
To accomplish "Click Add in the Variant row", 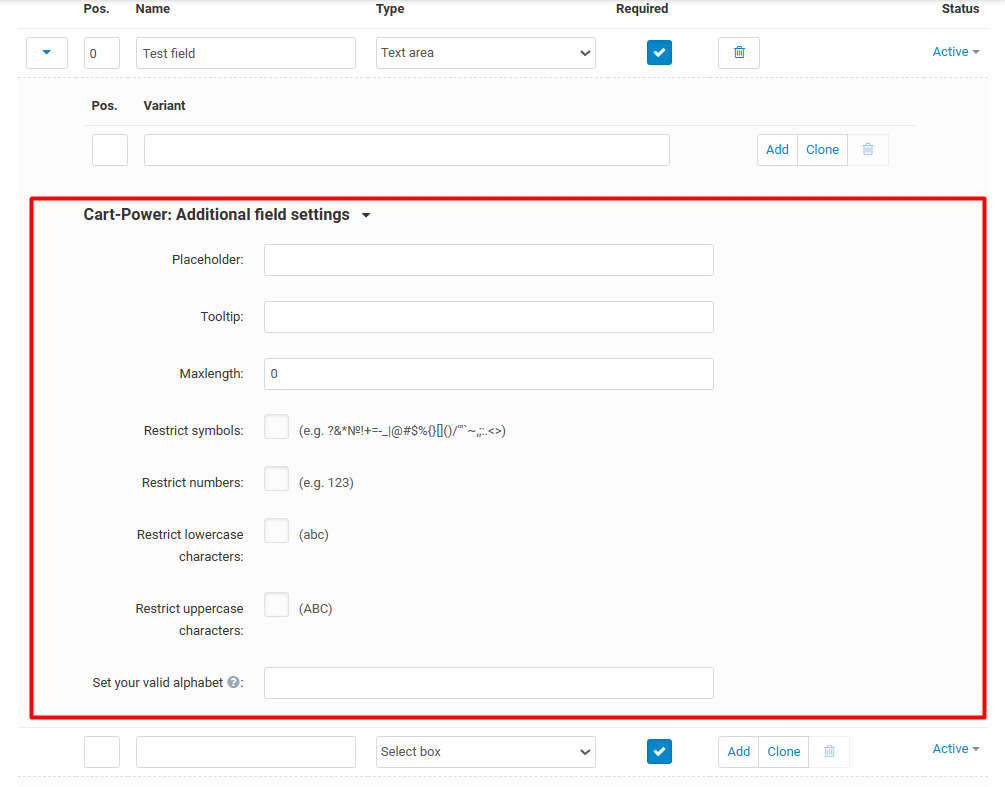I will pyautogui.click(x=777, y=149).
